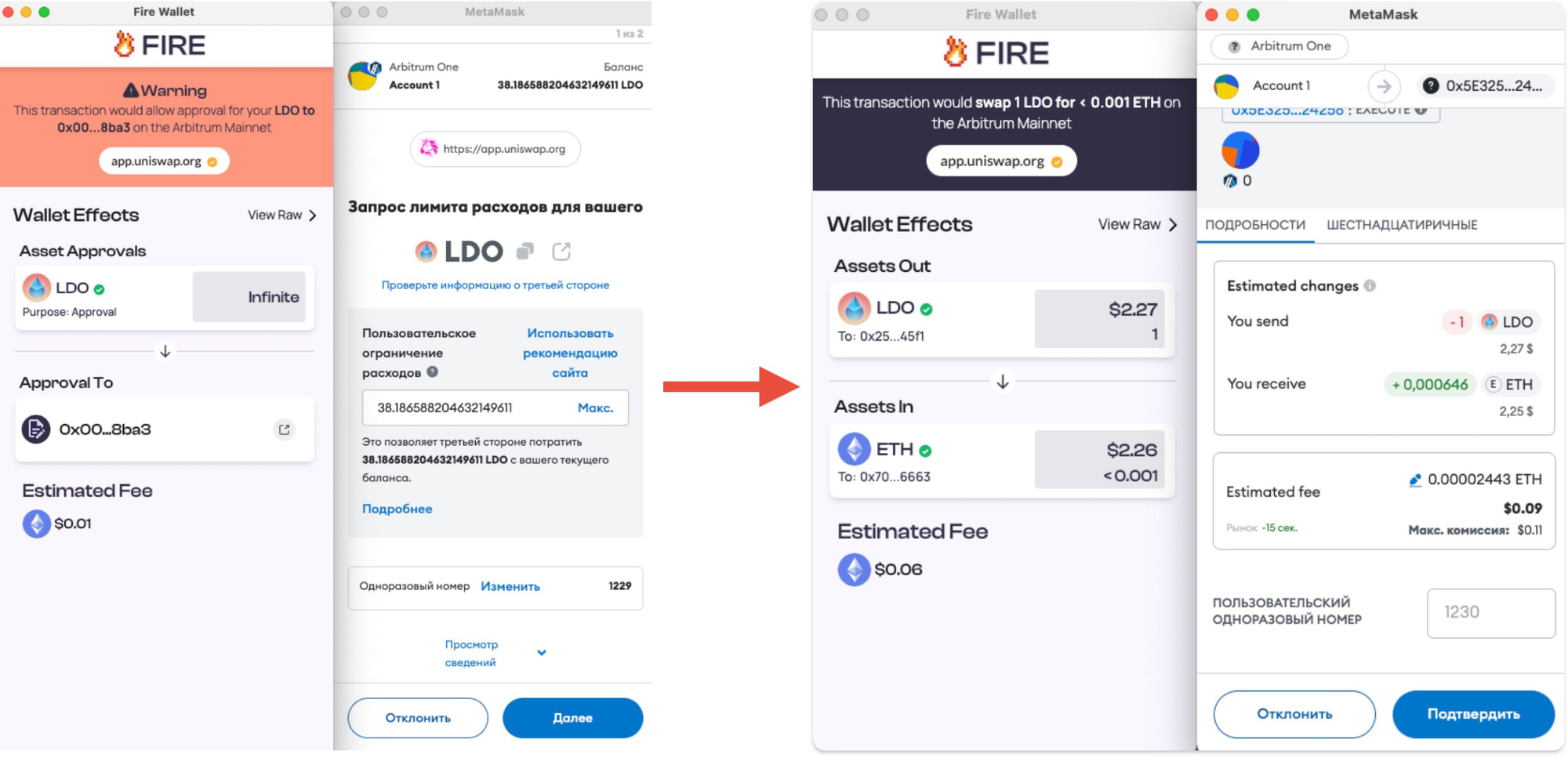Click the arrow between Account 1 and recipient
Image resolution: width=1568 pixels, height=757 pixels.
tap(1384, 86)
